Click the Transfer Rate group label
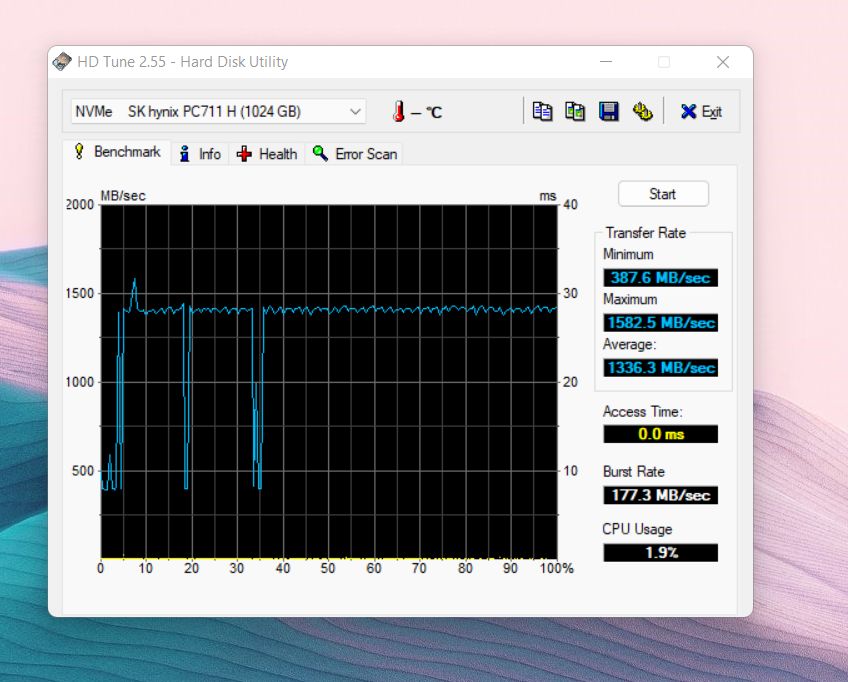848x682 pixels. coord(646,233)
